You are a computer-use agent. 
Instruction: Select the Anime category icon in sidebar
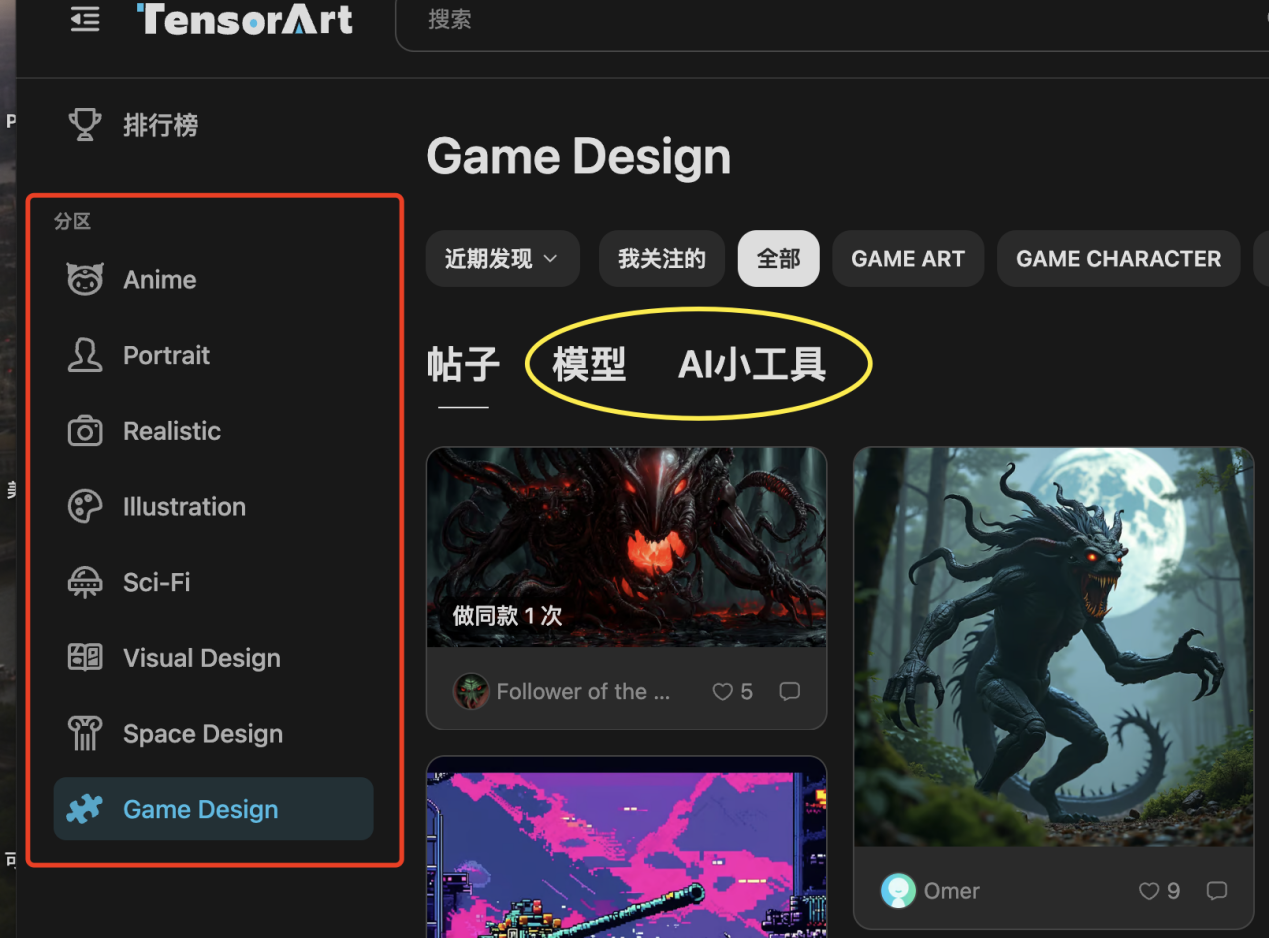click(84, 279)
